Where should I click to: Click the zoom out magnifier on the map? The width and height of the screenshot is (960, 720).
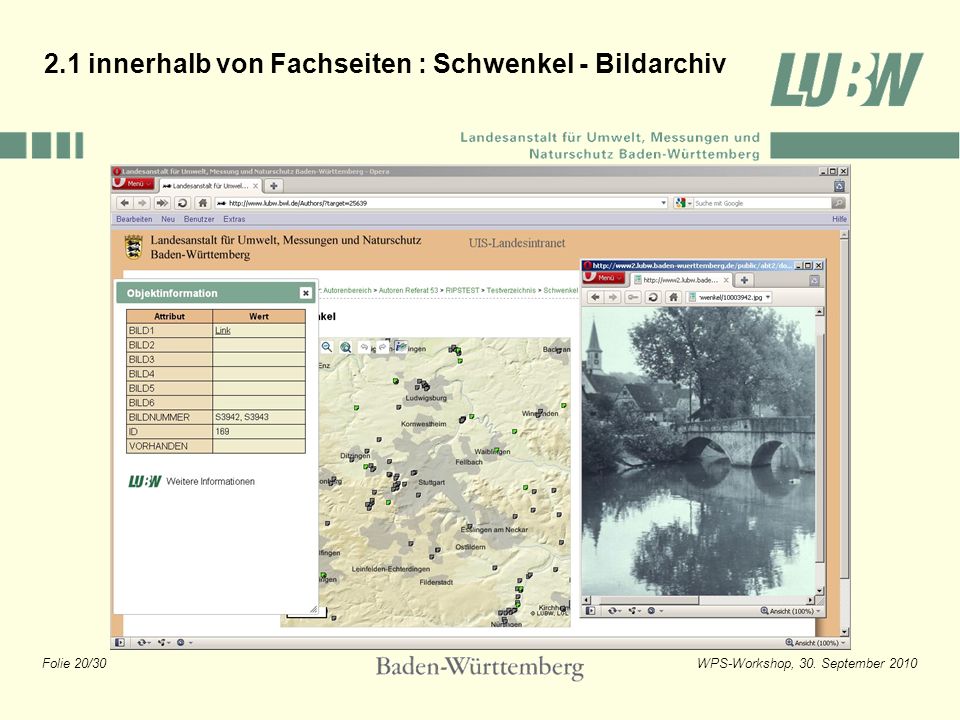pyautogui.click(x=327, y=347)
